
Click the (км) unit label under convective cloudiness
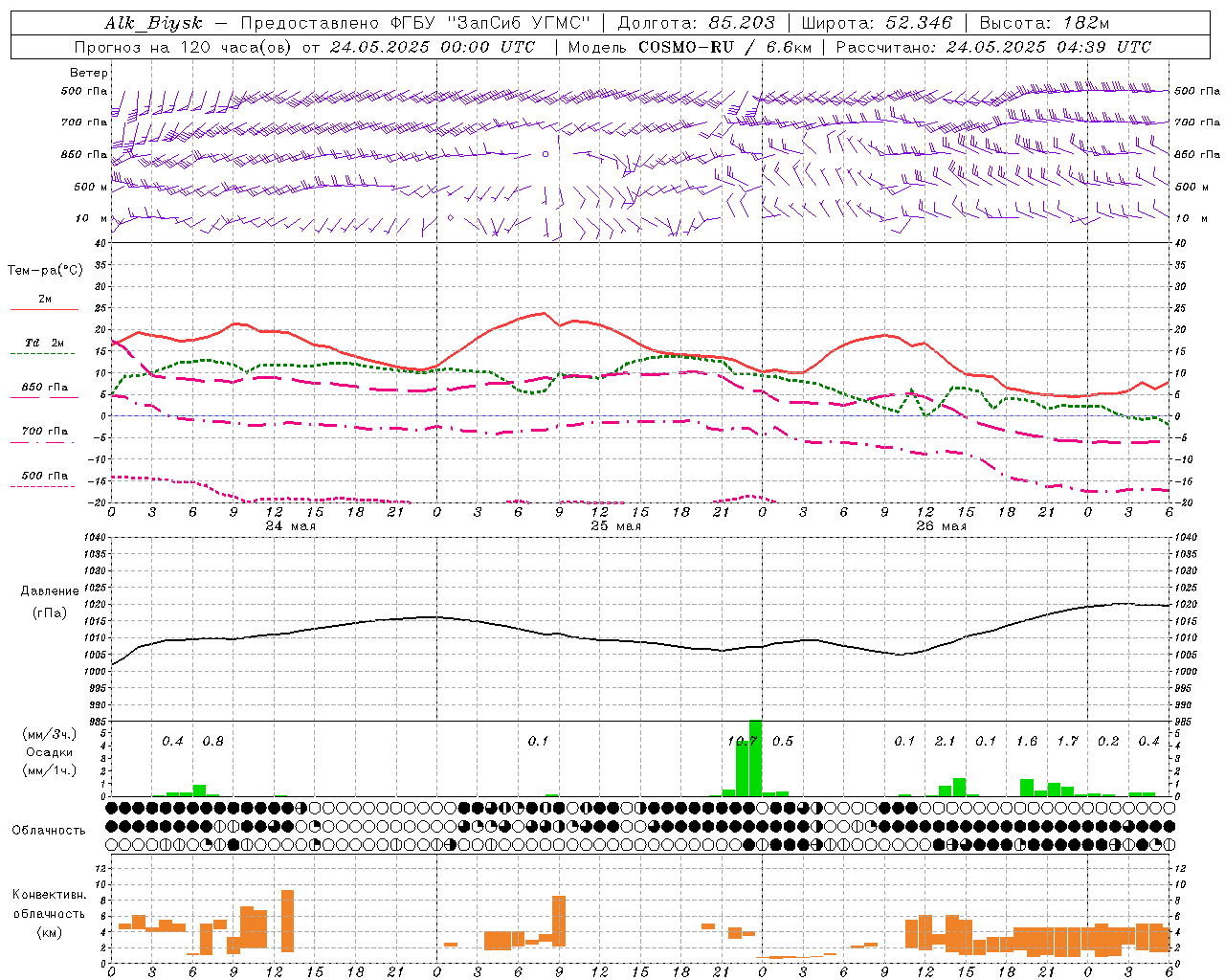[49, 932]
